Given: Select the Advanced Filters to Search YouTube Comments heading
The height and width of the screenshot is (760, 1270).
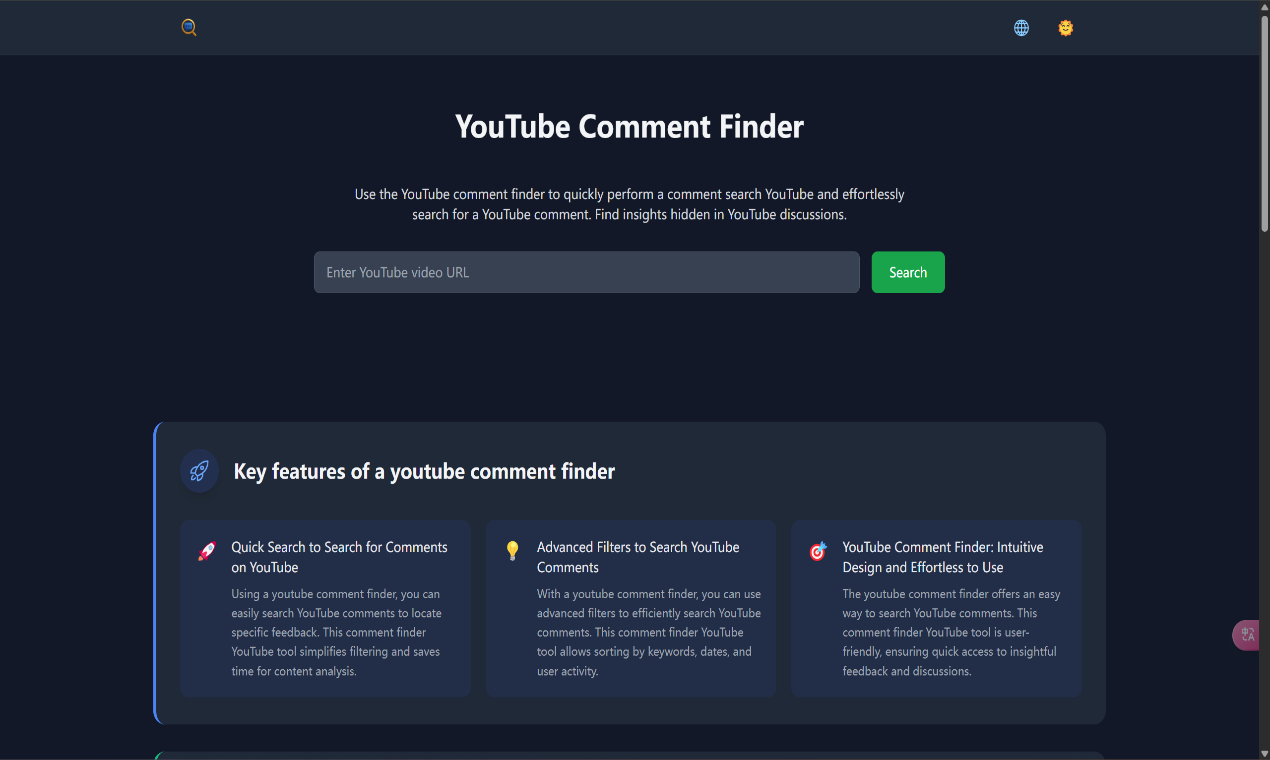Looking at the screenshot, I should point(638,557).
